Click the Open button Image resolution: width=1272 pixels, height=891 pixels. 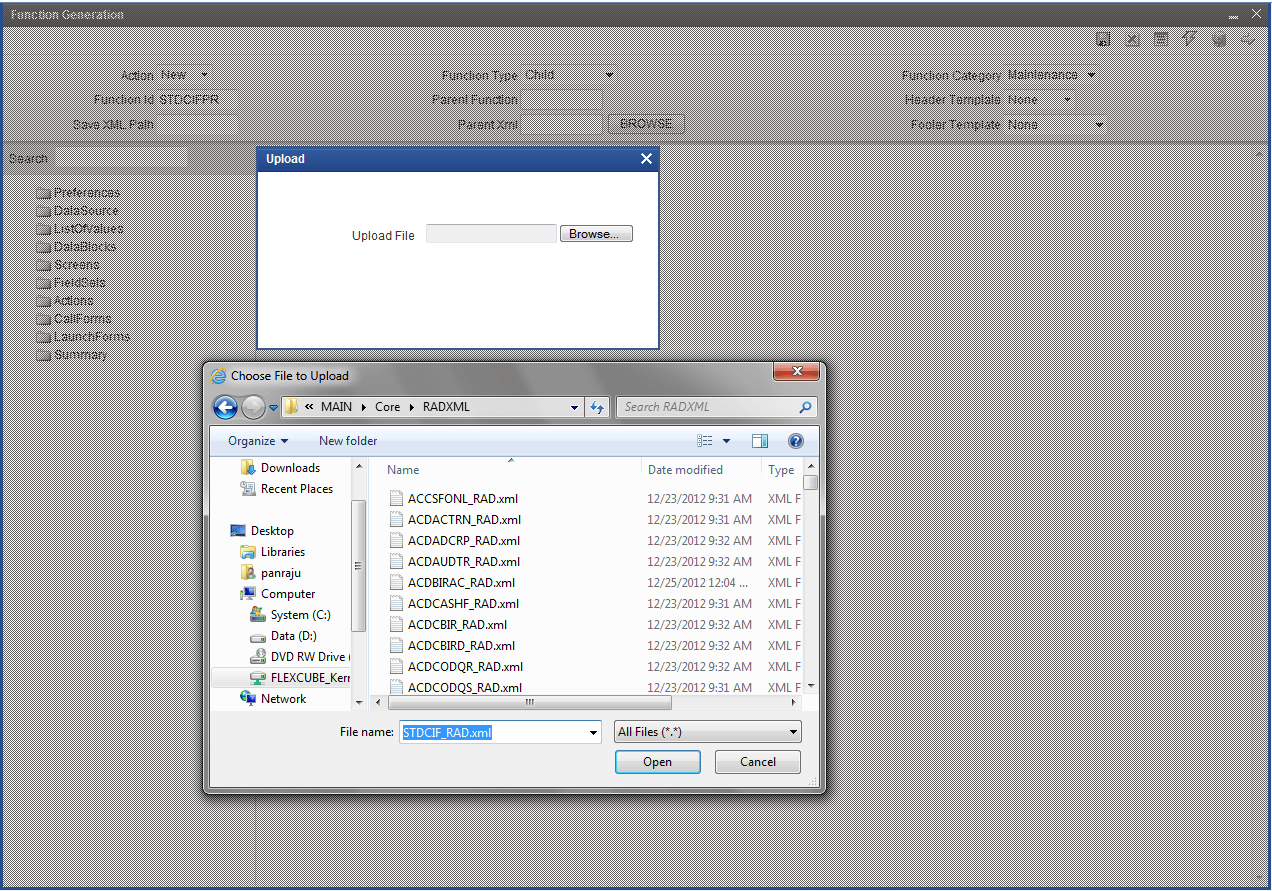(658, 762)
